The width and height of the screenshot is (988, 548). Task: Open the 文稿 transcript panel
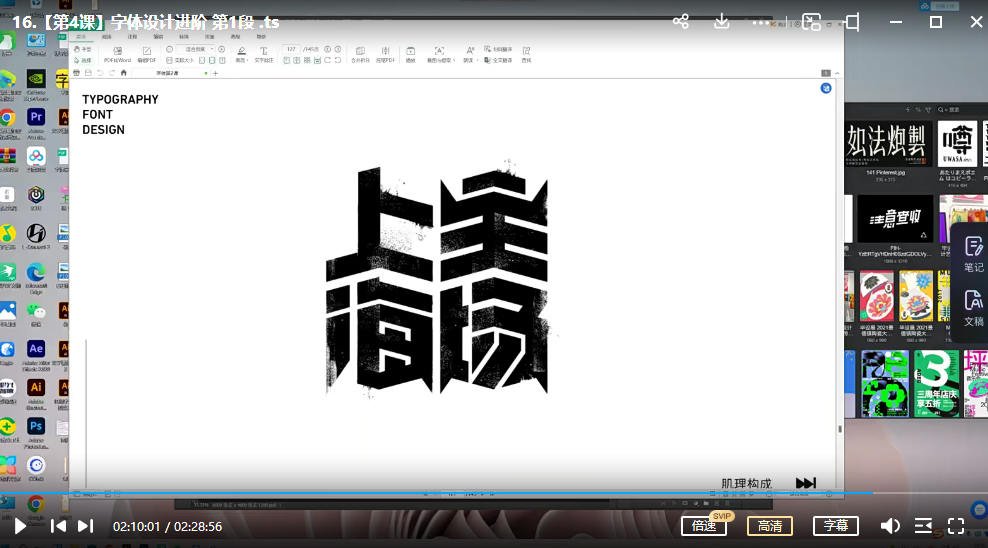click(973, 307)
